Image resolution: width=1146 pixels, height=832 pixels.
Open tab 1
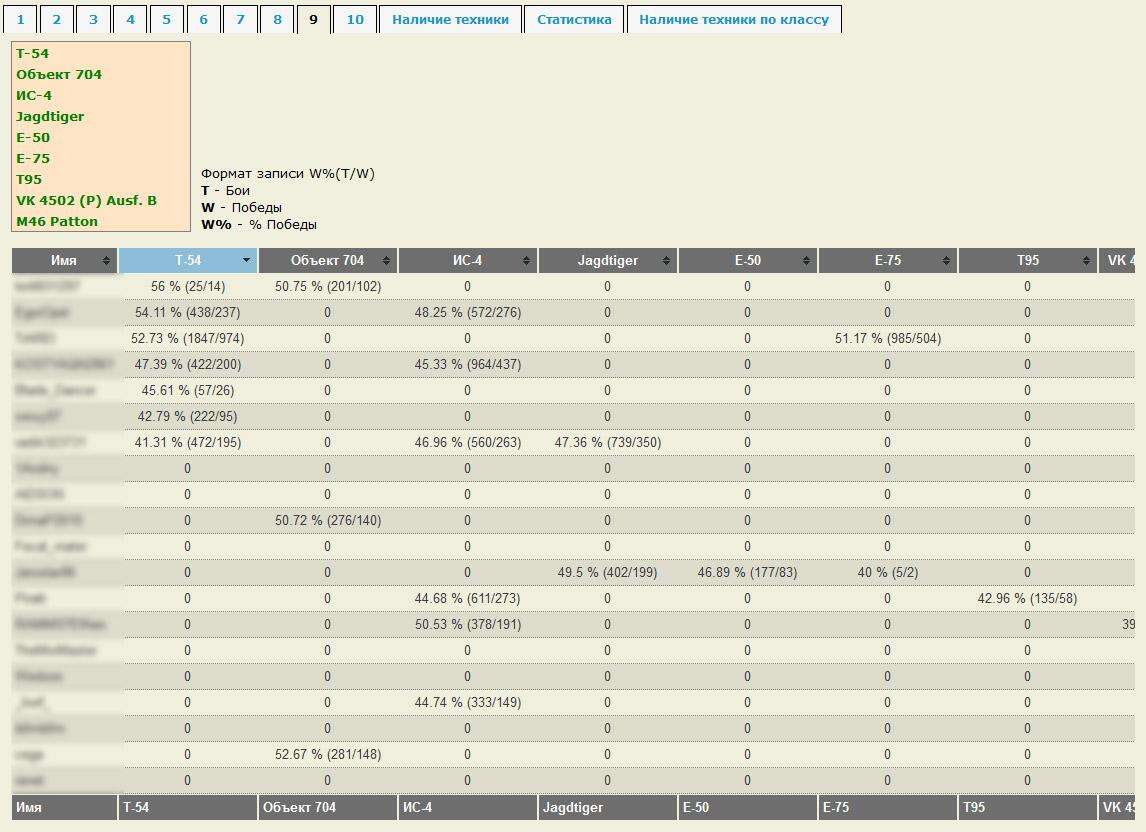pos(20,20)
